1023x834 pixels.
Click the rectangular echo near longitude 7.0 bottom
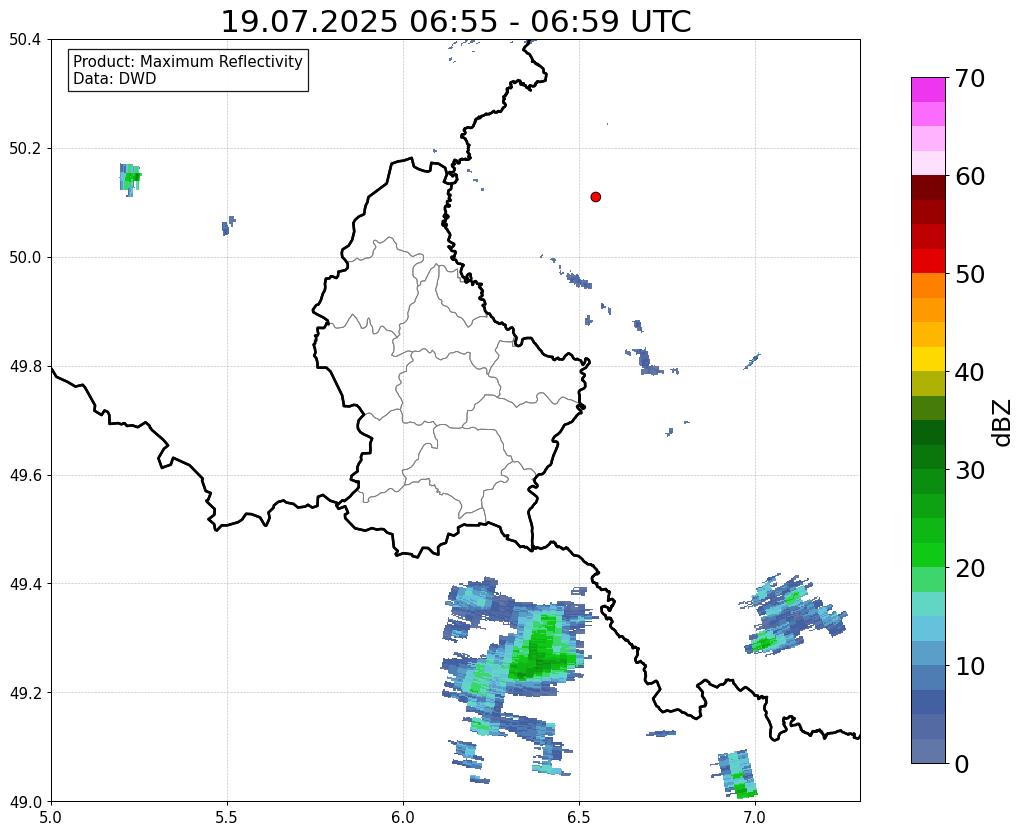click(736, 775)
